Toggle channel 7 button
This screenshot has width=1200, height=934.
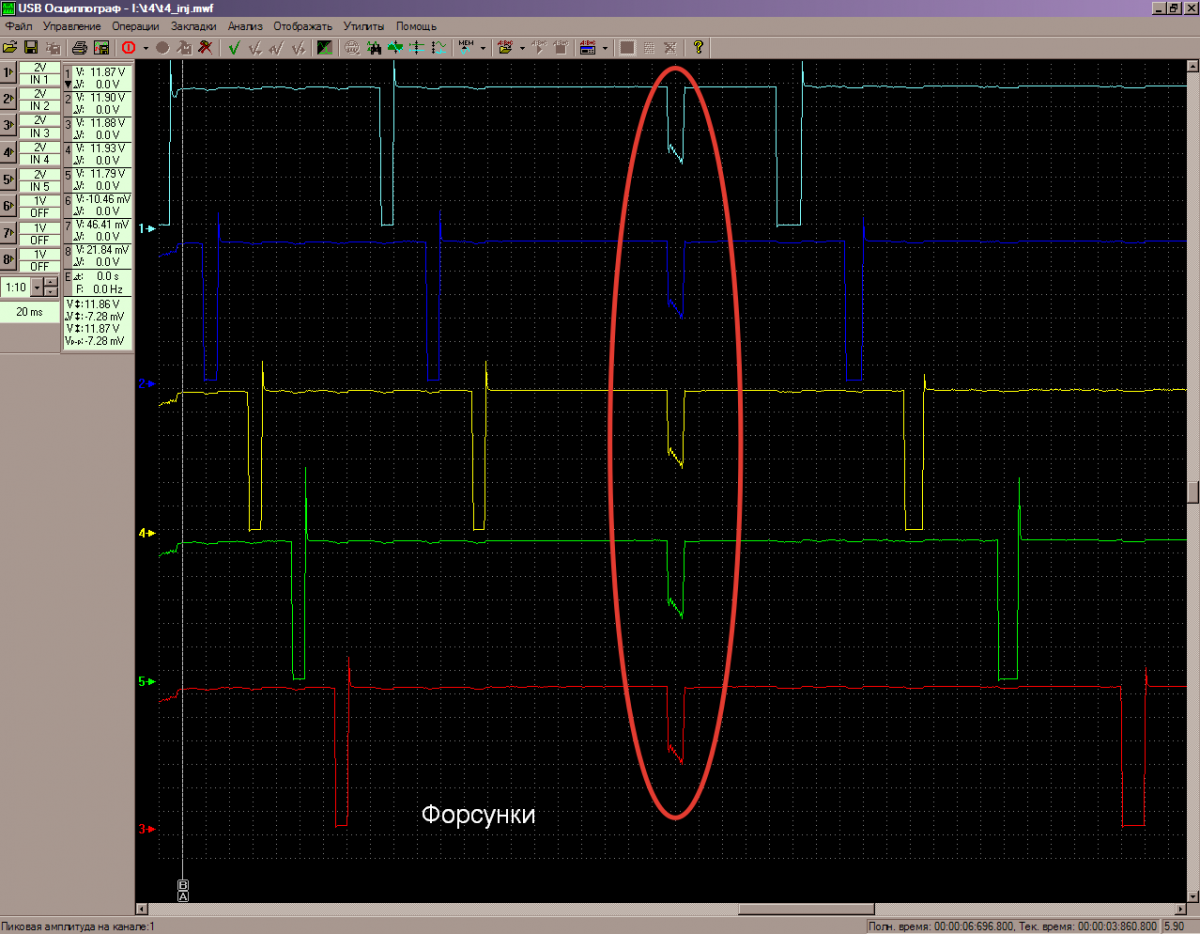tap(8, 233)
